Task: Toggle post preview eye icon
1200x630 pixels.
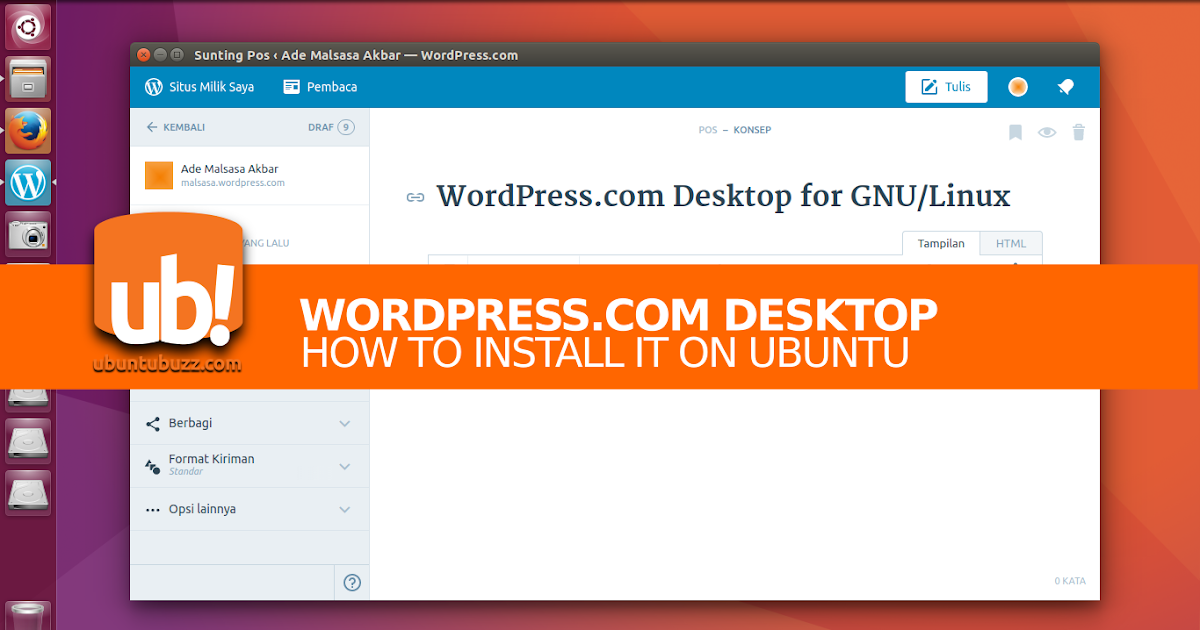Action: tap(1047, 132)
